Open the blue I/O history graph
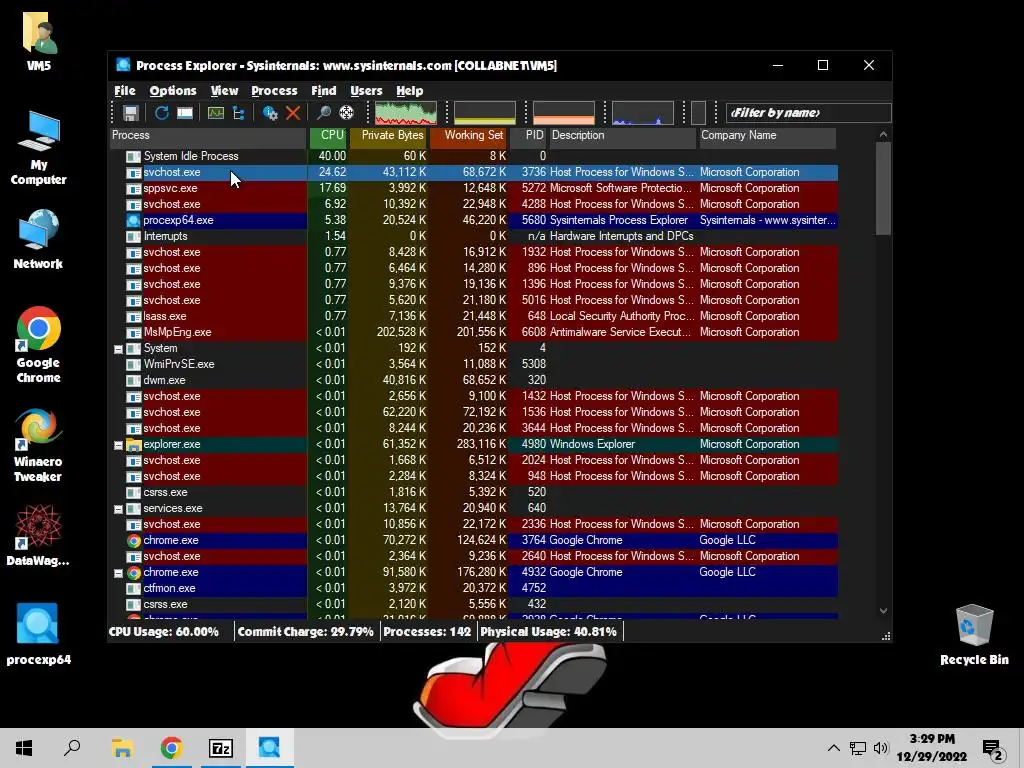The height and width of the screenshot is (768, 1024). coord(643,113)
